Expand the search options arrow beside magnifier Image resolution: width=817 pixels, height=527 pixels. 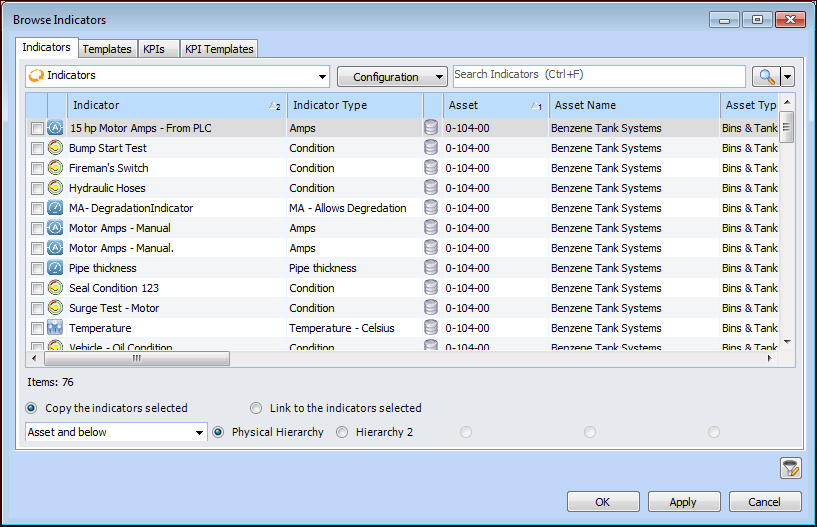(x=787, y=77)
